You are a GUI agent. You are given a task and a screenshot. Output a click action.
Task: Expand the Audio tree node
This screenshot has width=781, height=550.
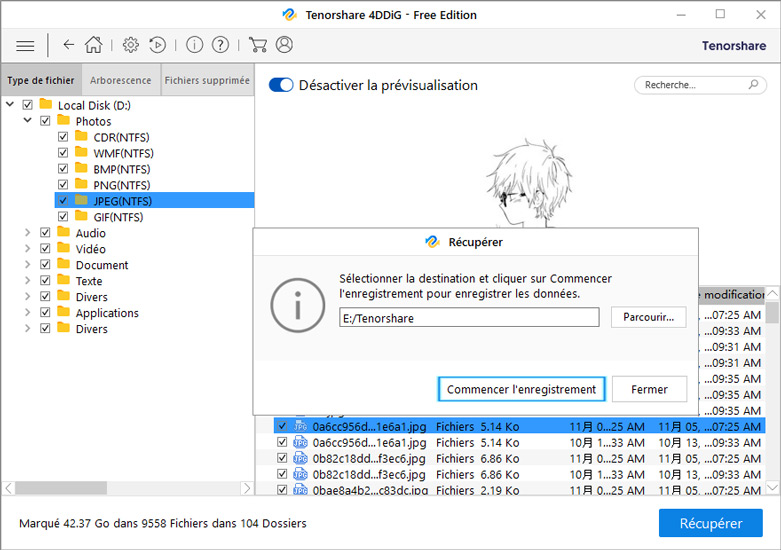tap(28, 233)
